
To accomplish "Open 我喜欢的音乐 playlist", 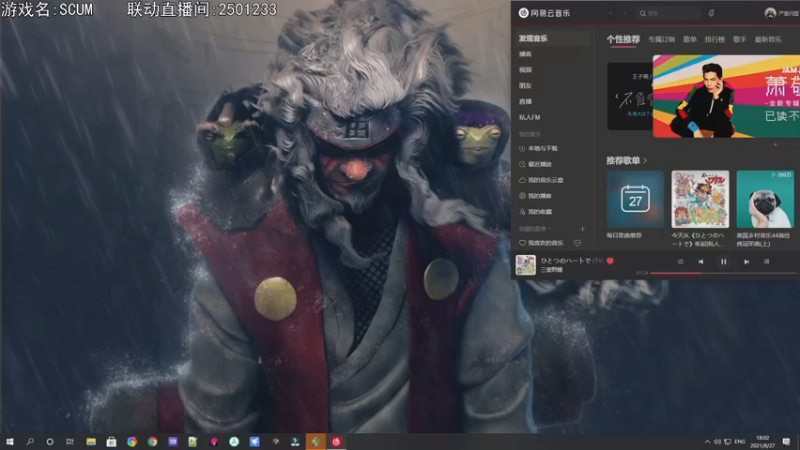I will (541, 243).
